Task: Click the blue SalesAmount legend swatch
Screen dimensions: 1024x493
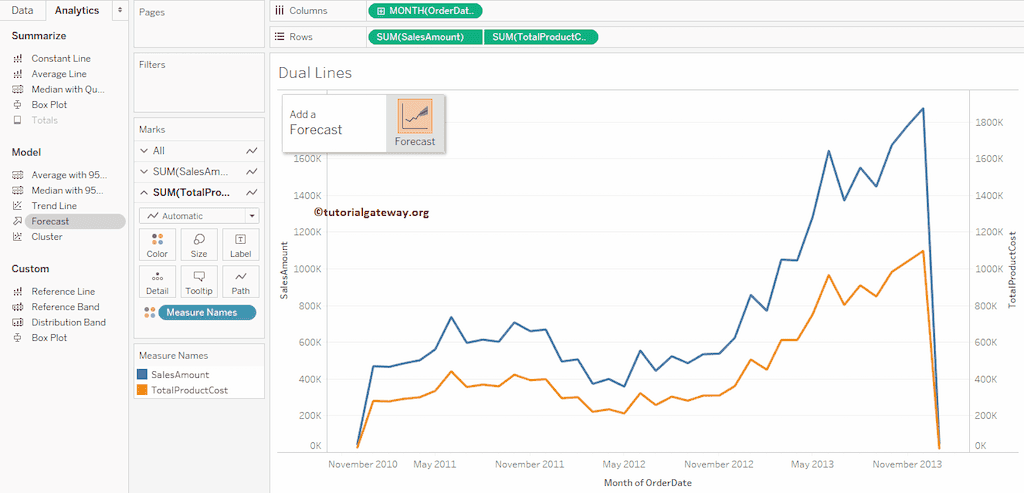Action: [143, 374]
